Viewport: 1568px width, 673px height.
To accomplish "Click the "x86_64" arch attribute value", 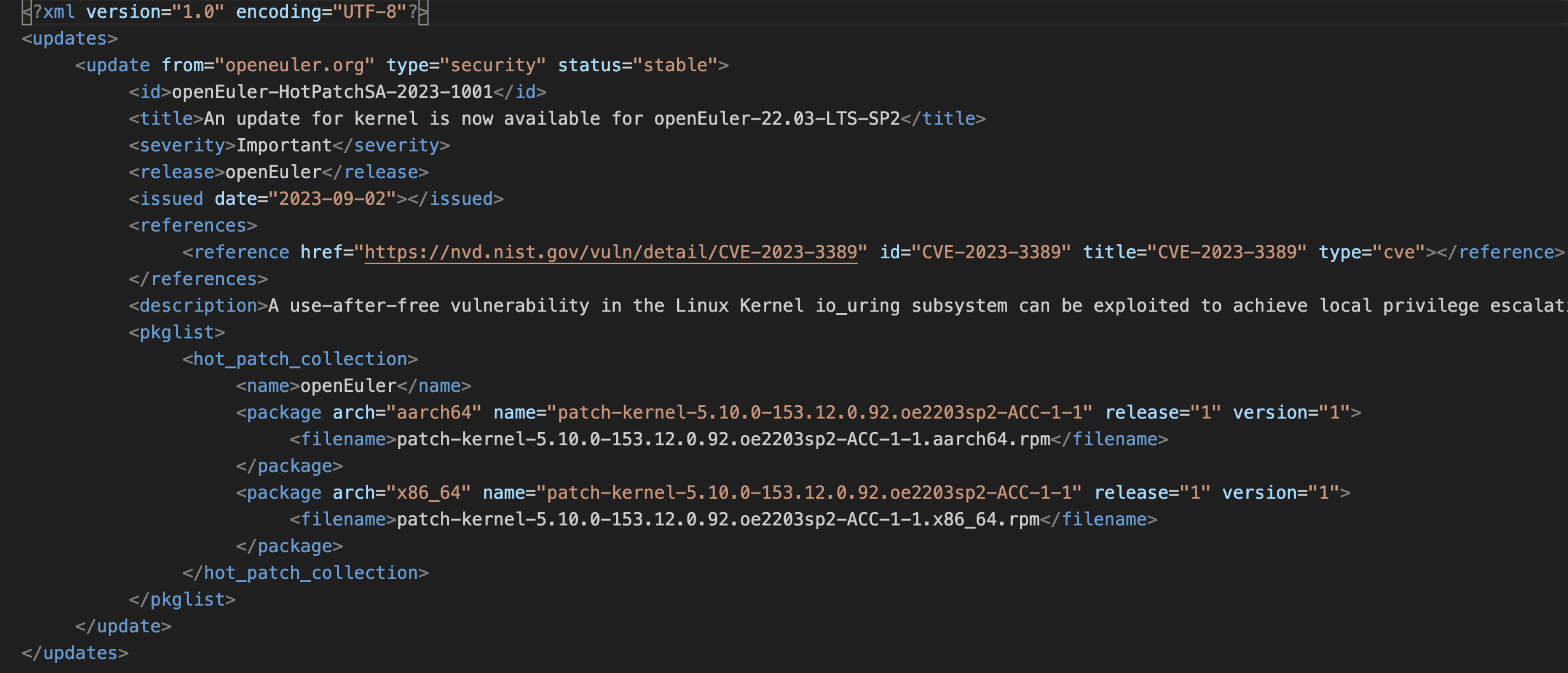I will (429, 493).
